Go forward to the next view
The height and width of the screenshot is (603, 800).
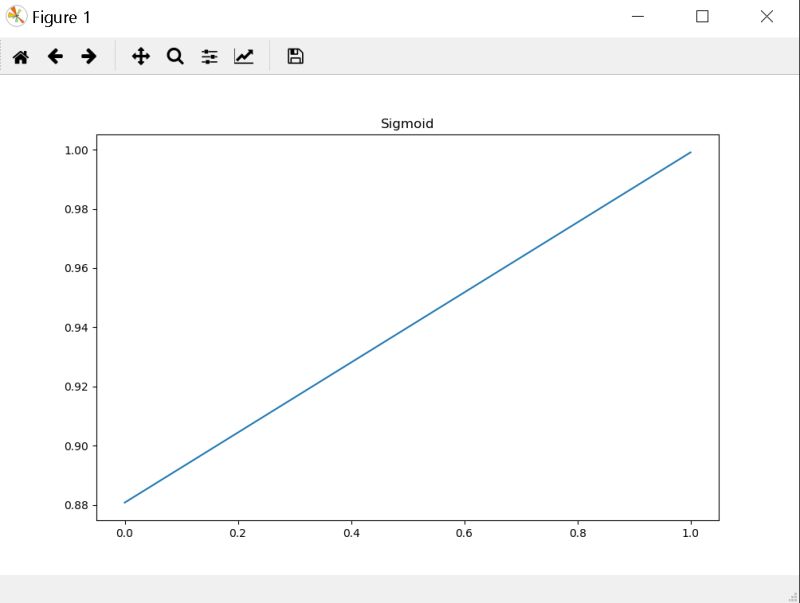[x=88, y=57]
